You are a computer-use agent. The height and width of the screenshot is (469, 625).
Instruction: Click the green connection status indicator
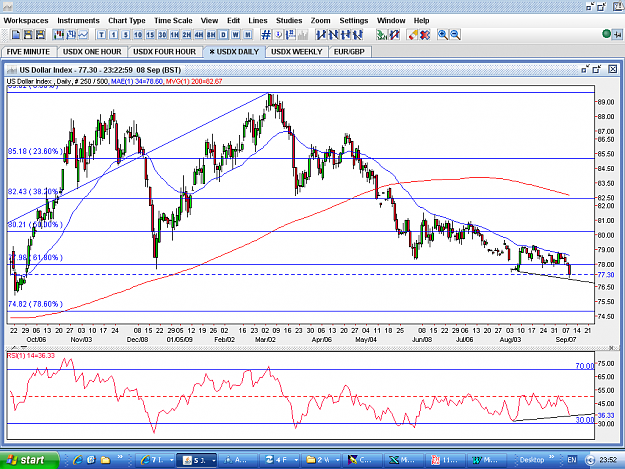606,34
